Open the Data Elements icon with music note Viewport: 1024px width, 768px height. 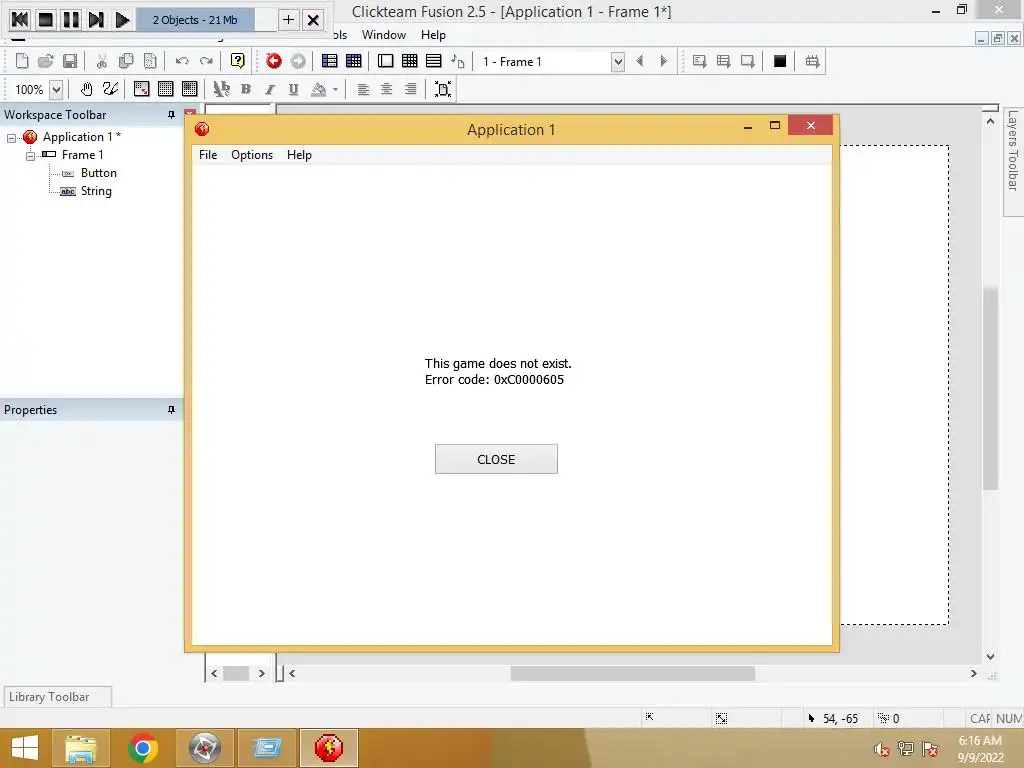point(458,61)
